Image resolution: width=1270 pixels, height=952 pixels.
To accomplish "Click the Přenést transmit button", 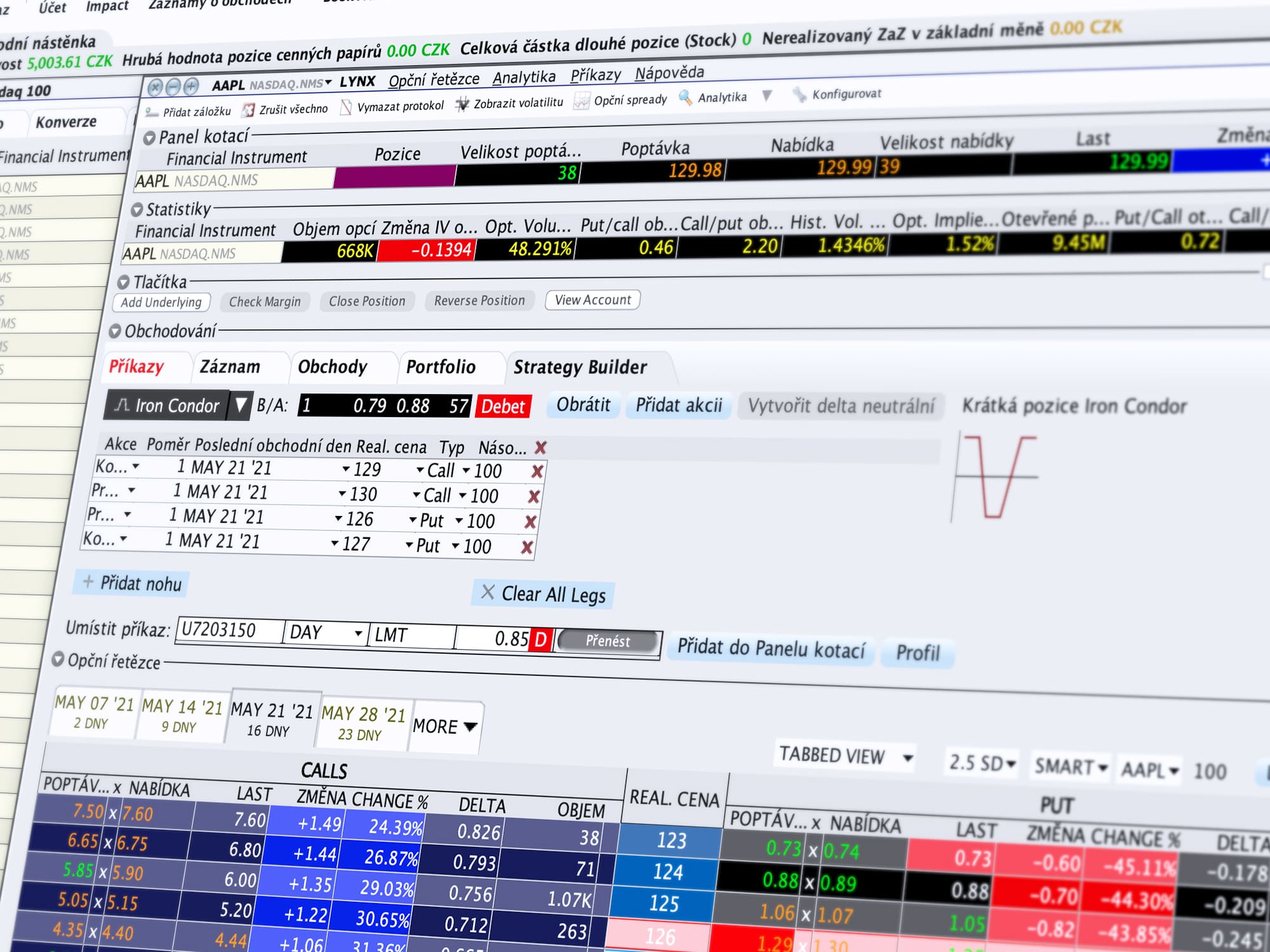I will click(x=608, y=641).
